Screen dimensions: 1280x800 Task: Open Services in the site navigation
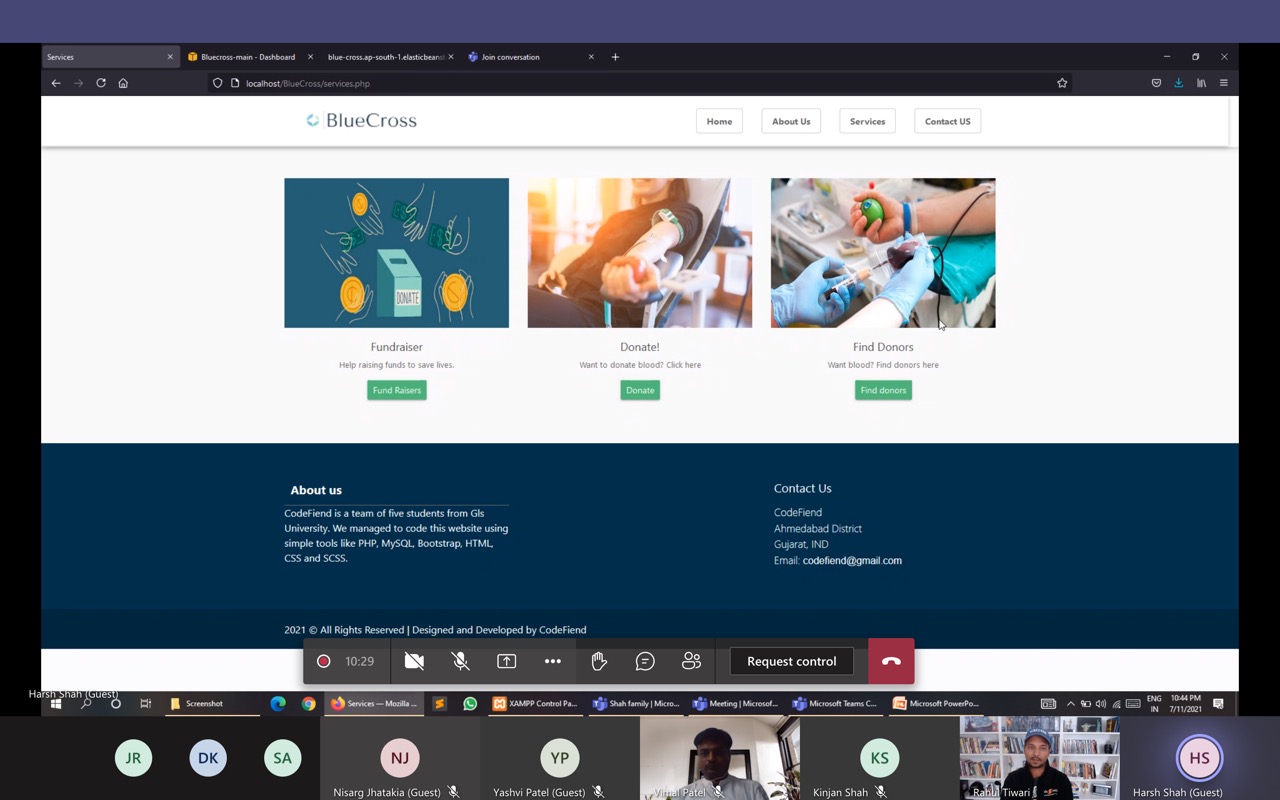(x=867, y=121)
